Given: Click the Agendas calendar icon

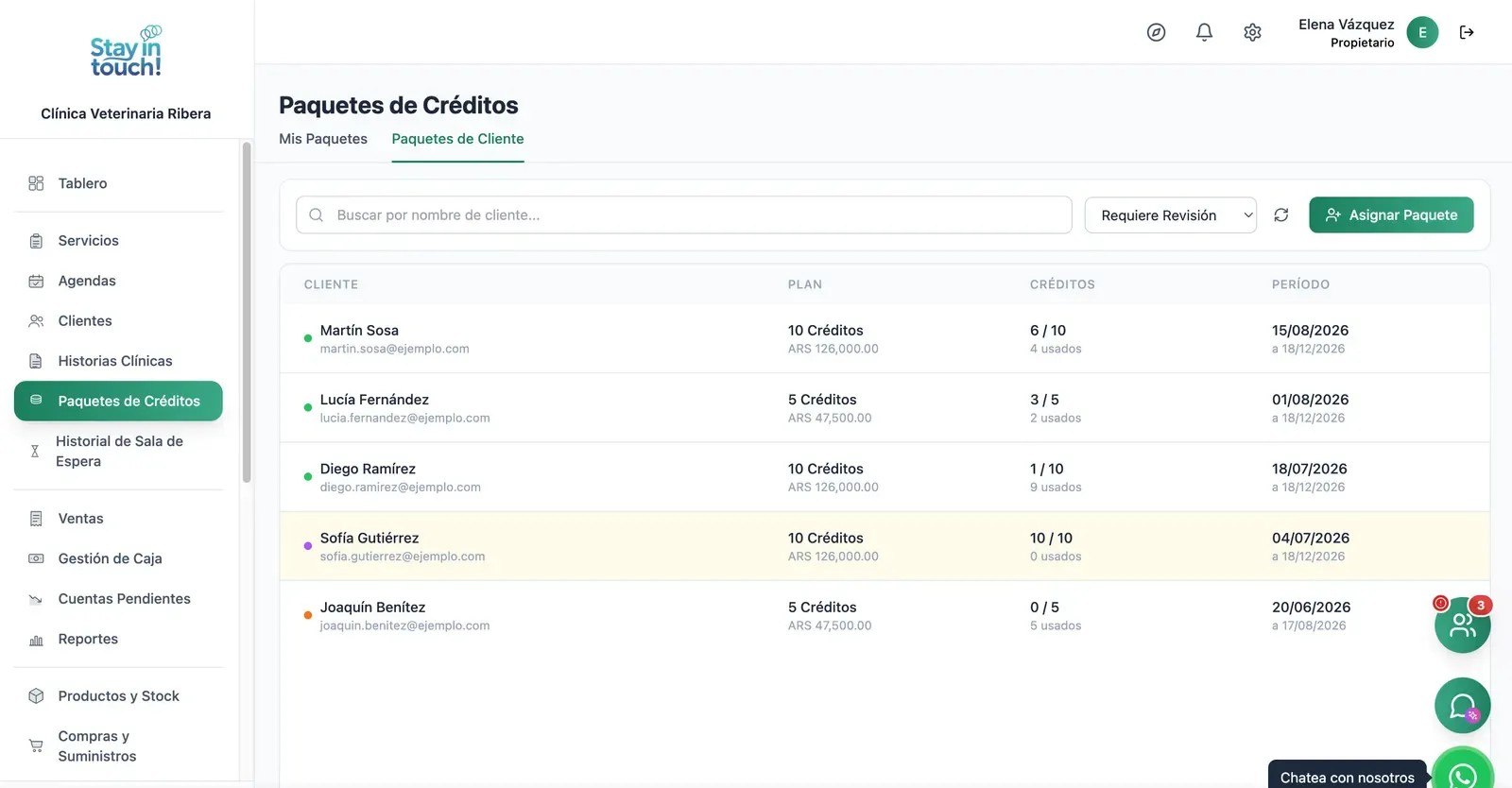Looking at the screenshot, I should click(x=36, y=281).
